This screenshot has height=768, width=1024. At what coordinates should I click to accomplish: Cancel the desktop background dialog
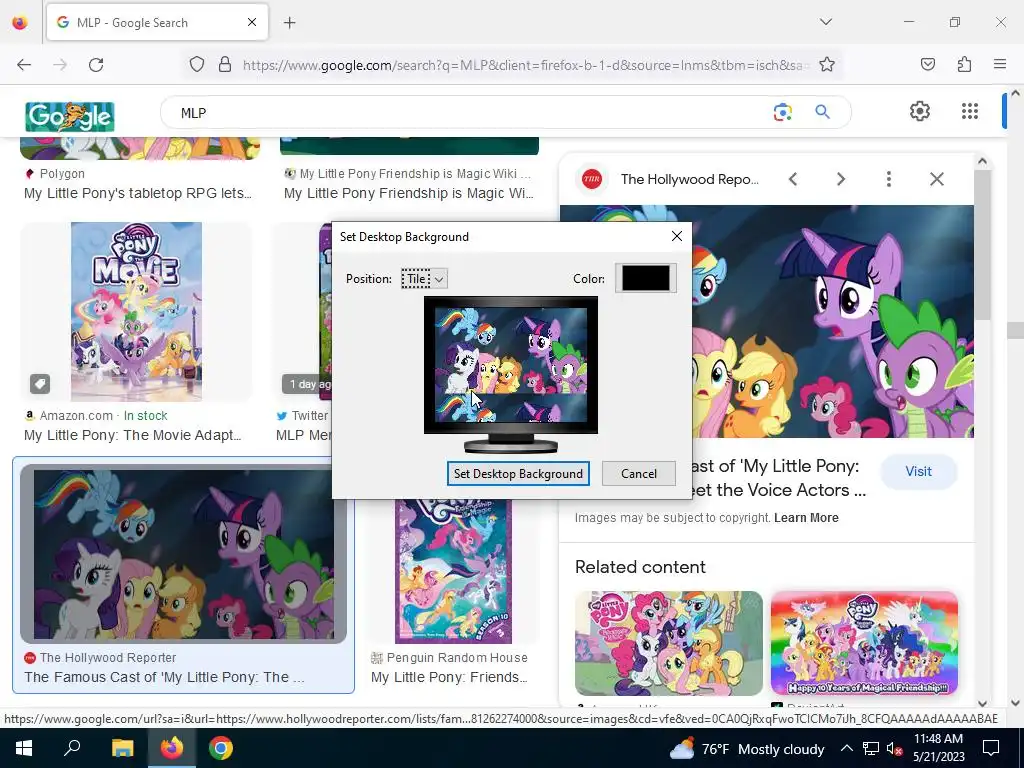[639, 473]
